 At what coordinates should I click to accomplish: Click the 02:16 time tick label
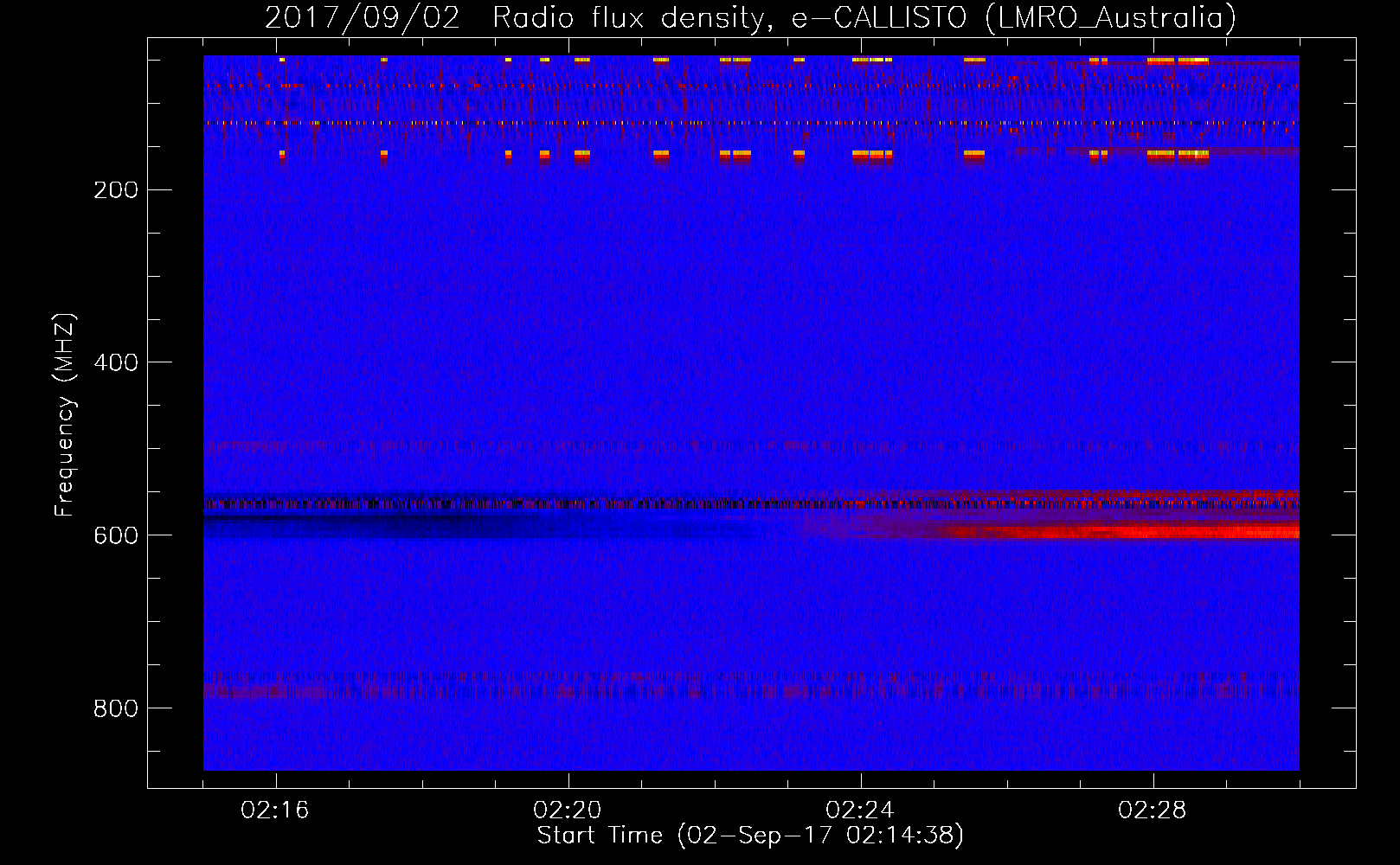275,811
